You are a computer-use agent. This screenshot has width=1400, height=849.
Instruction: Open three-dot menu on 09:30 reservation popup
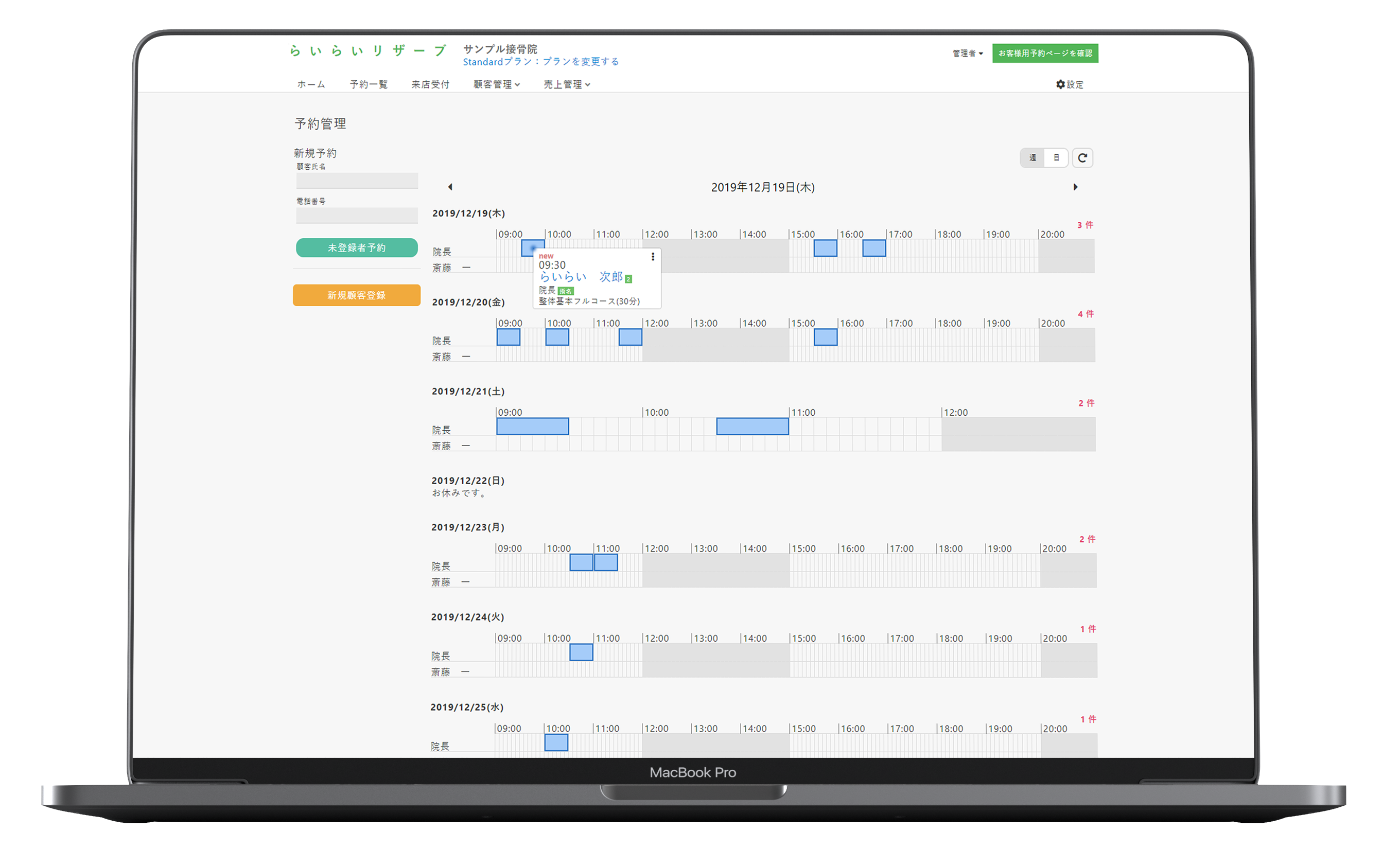click(x=653, y=257)
